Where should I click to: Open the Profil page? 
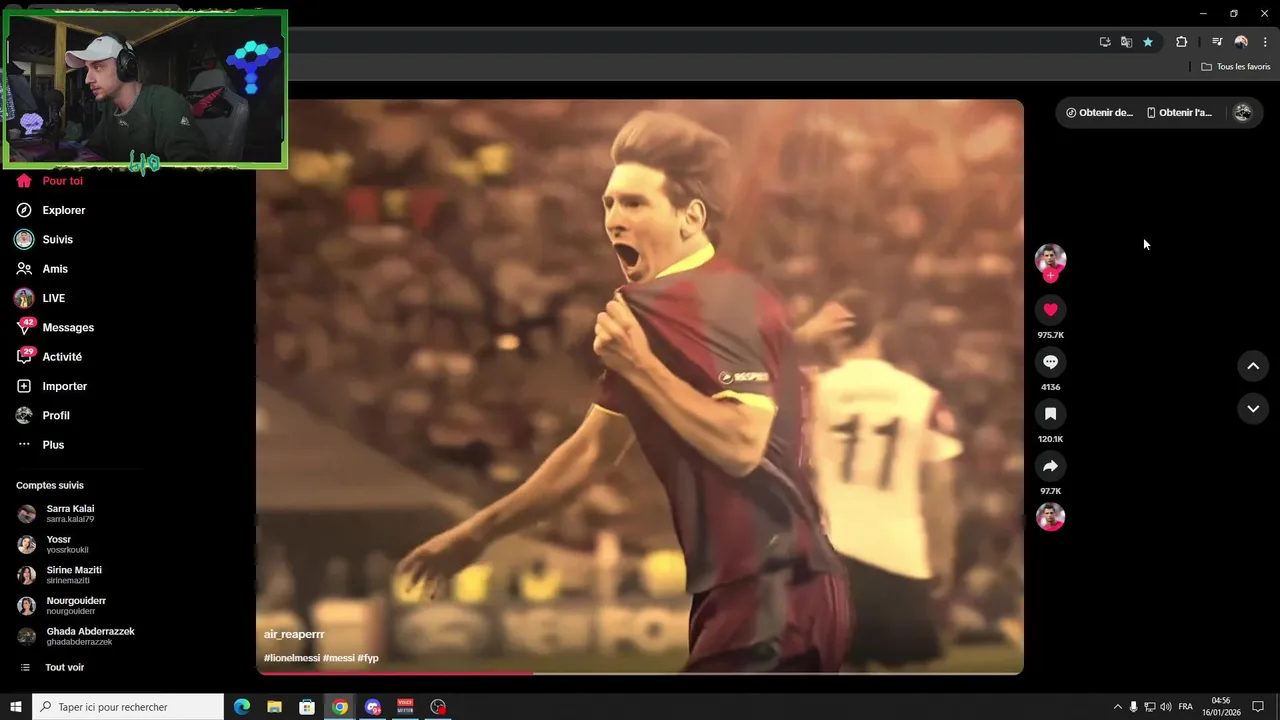coord(44,415)
